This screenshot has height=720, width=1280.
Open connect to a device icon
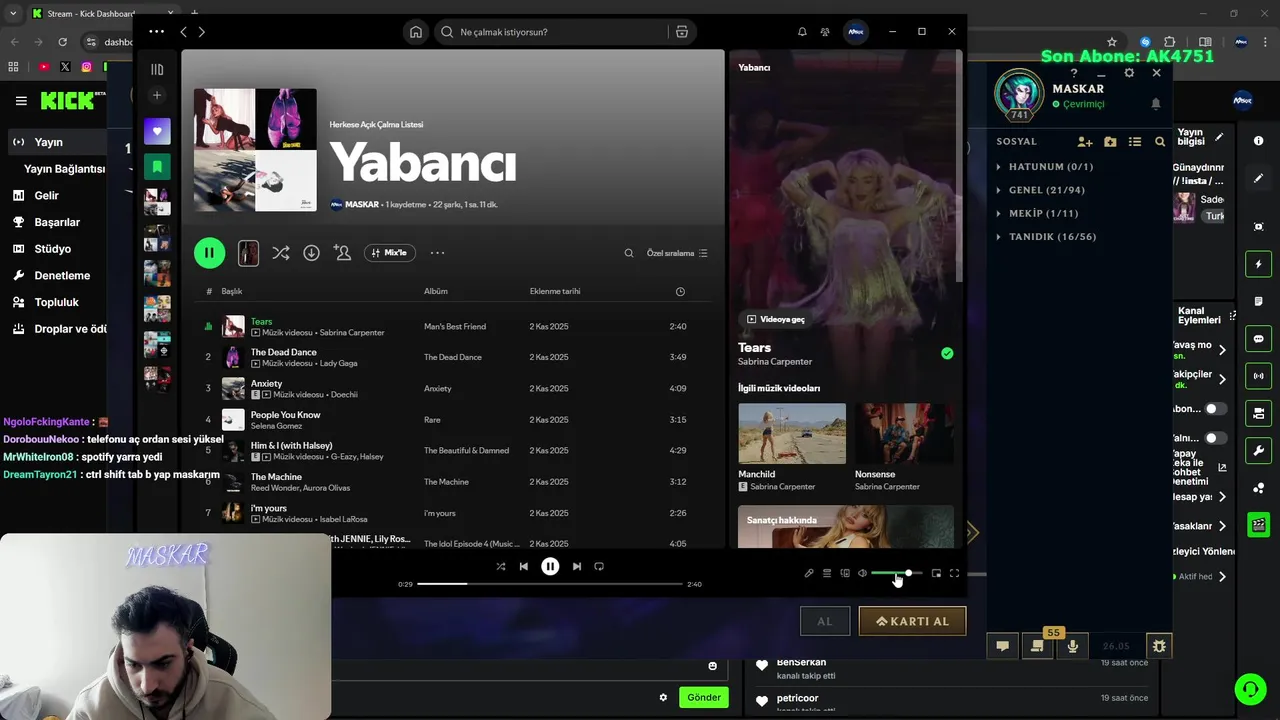[845, 573]
